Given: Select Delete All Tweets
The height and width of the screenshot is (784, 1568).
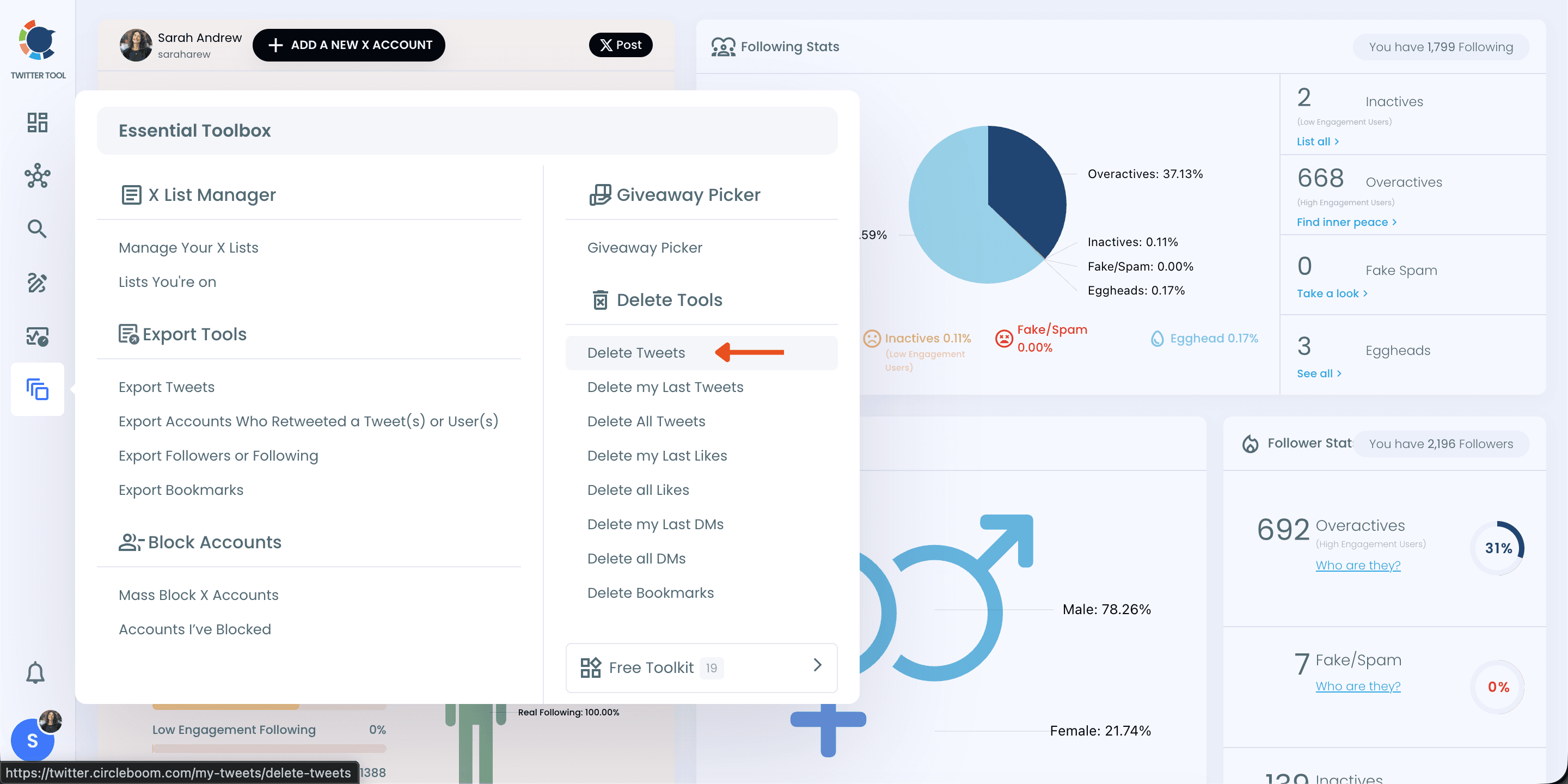Looking at the screenshot, I should click(x=646, y=421).
